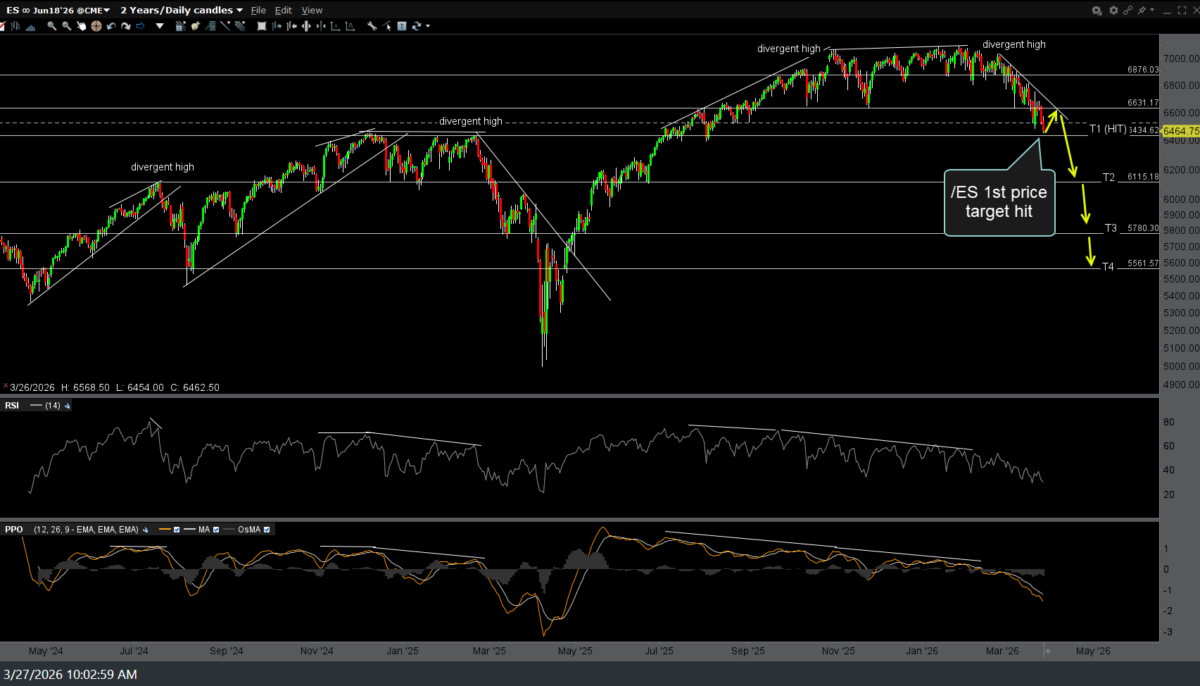Activate the crosshair cursor tool
This screenshot has width=1200, height=686.
point(96,26)
